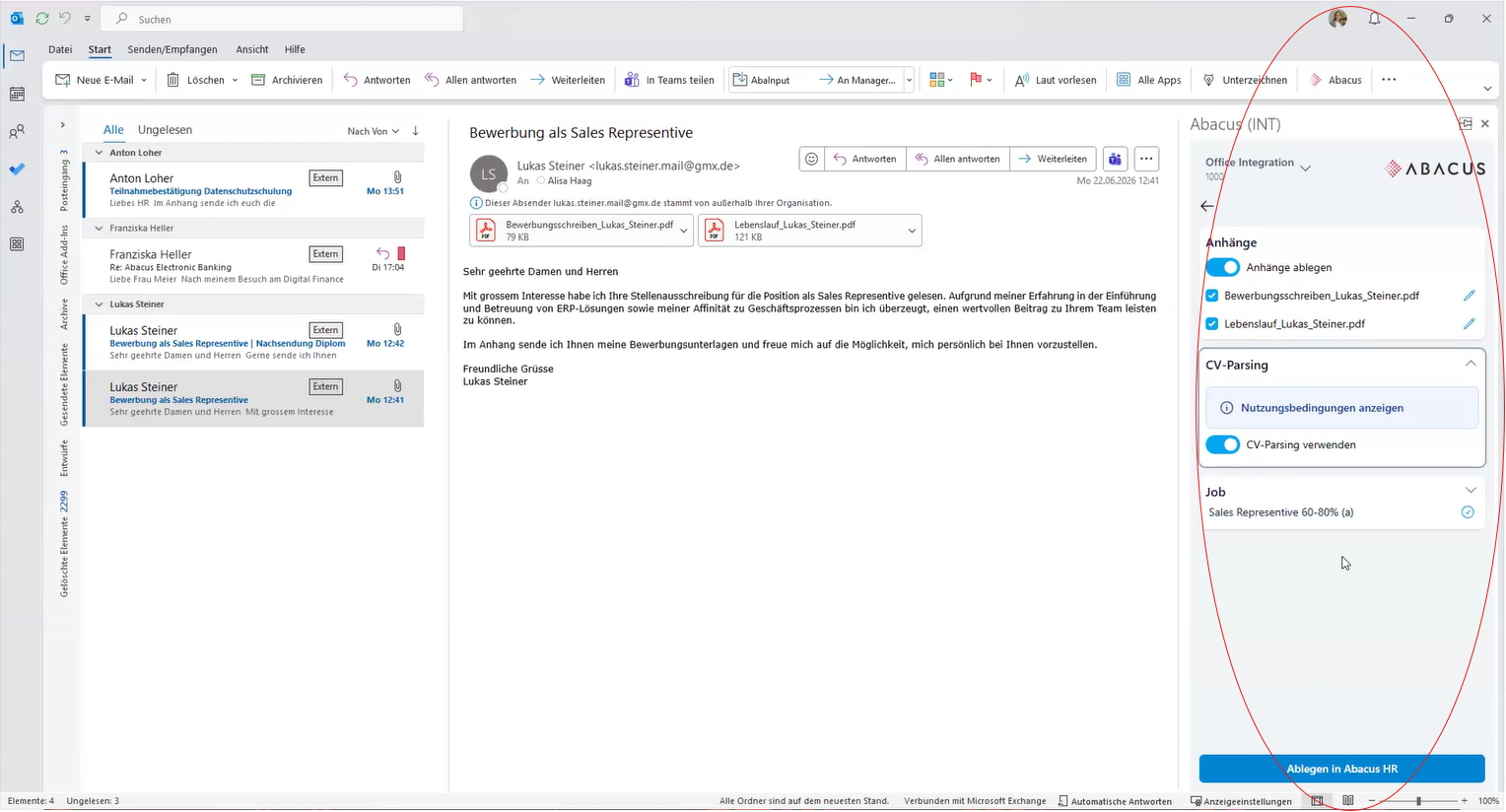Collapse the Anton Loher group
1506x812 pixels.
pyautogui.click(x=99, y=153)
